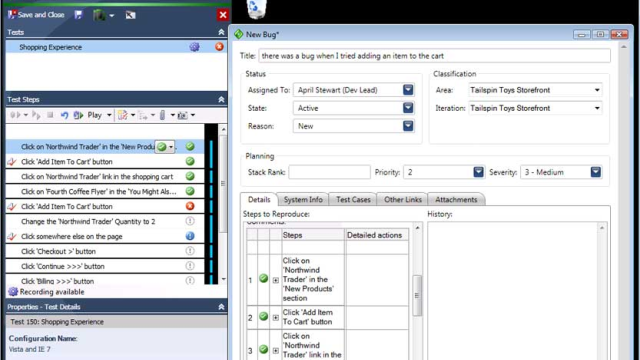Collapse the Properties - Test Details panel

click(x=221, y=307)
